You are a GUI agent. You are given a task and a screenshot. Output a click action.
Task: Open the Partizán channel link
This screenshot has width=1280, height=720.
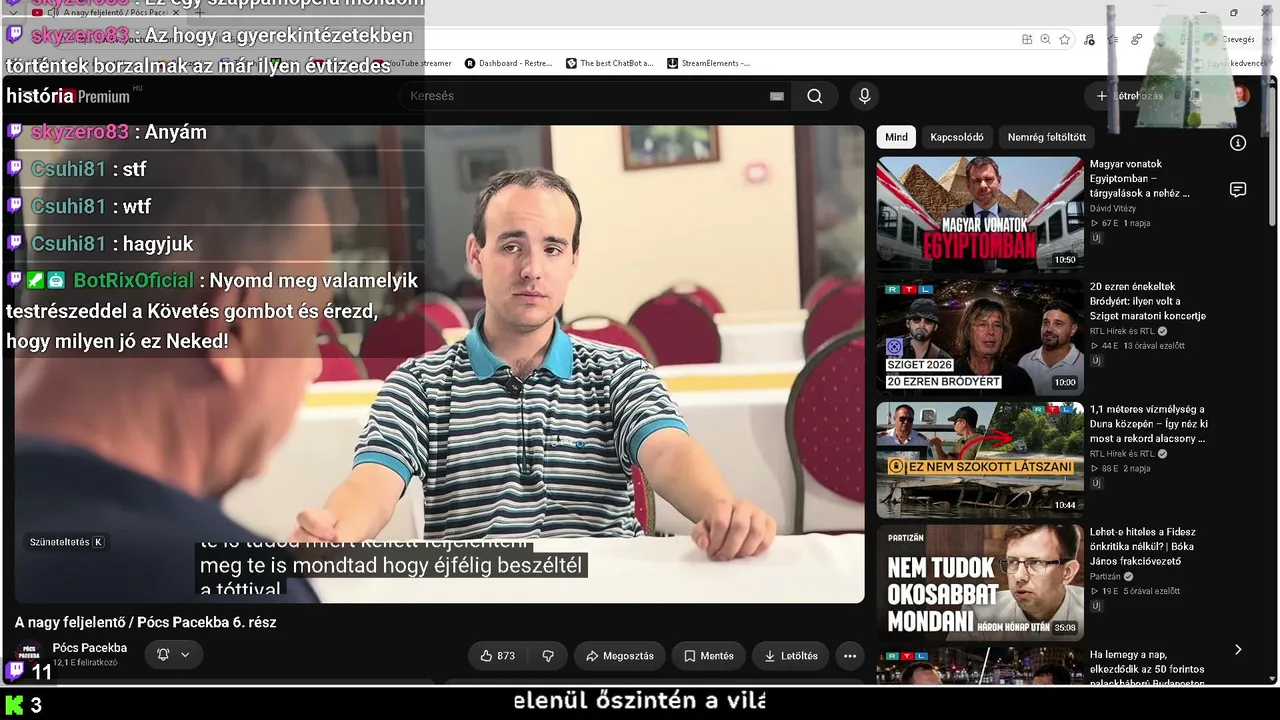tap(1105, 577)
